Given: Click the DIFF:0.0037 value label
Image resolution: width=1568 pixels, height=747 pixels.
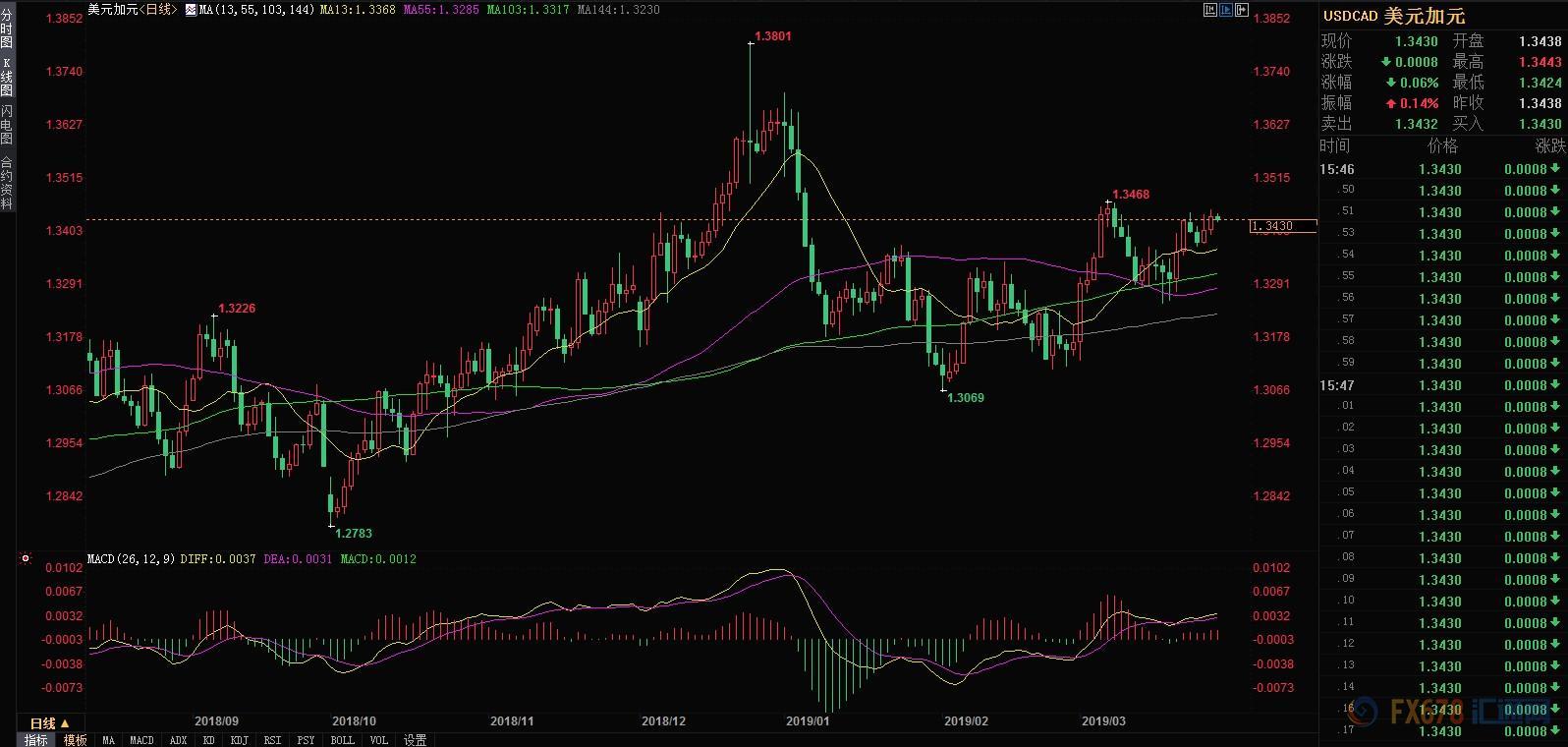Looking at the screenshot, I should point(216,559).
